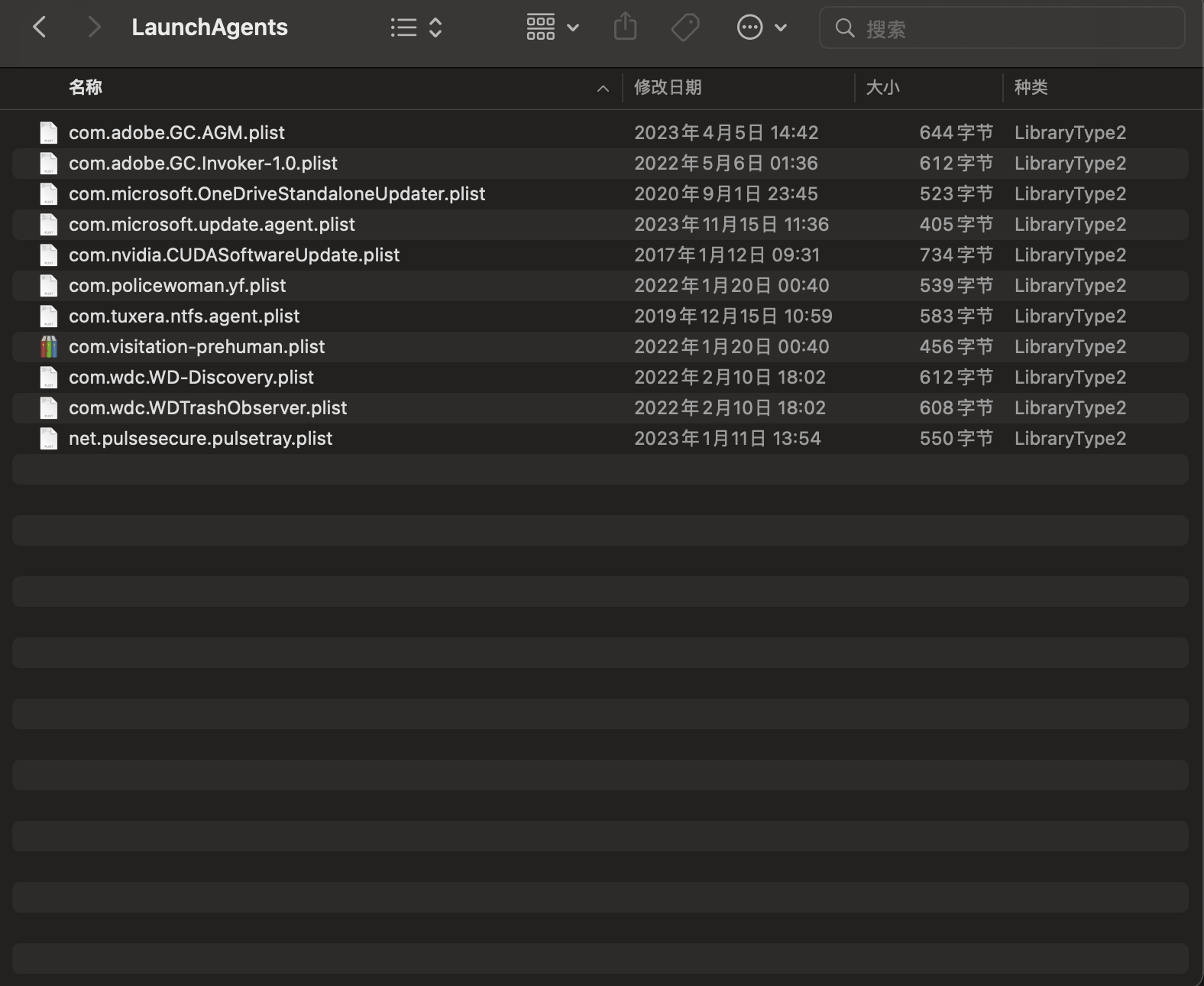The height and width of the screenshot is (986, 1204).
Task: Click the net.pulsesecure.pulsetray.plist file icon
Action: [49, 439]
